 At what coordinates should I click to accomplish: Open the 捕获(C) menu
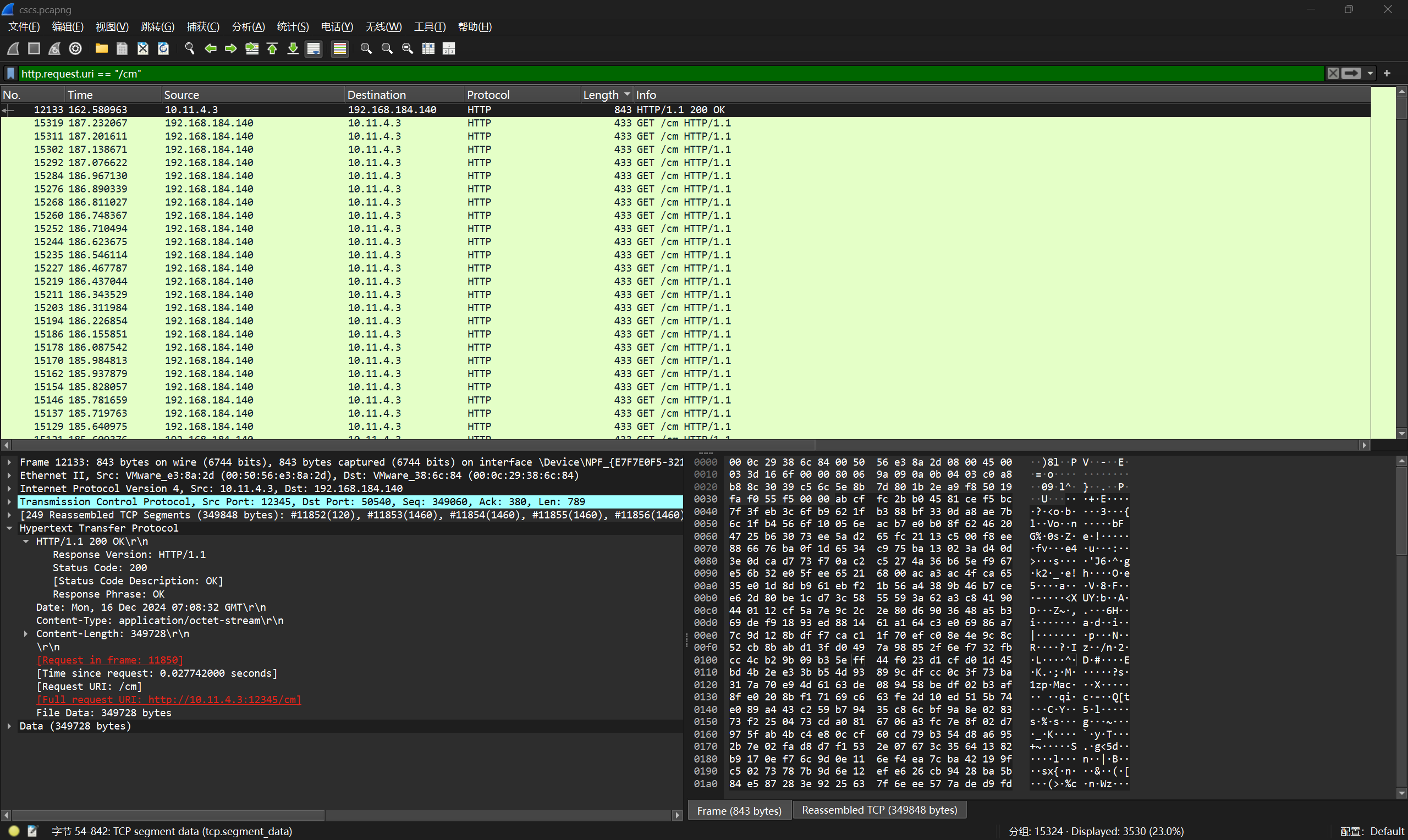click(x=203, y=26)
